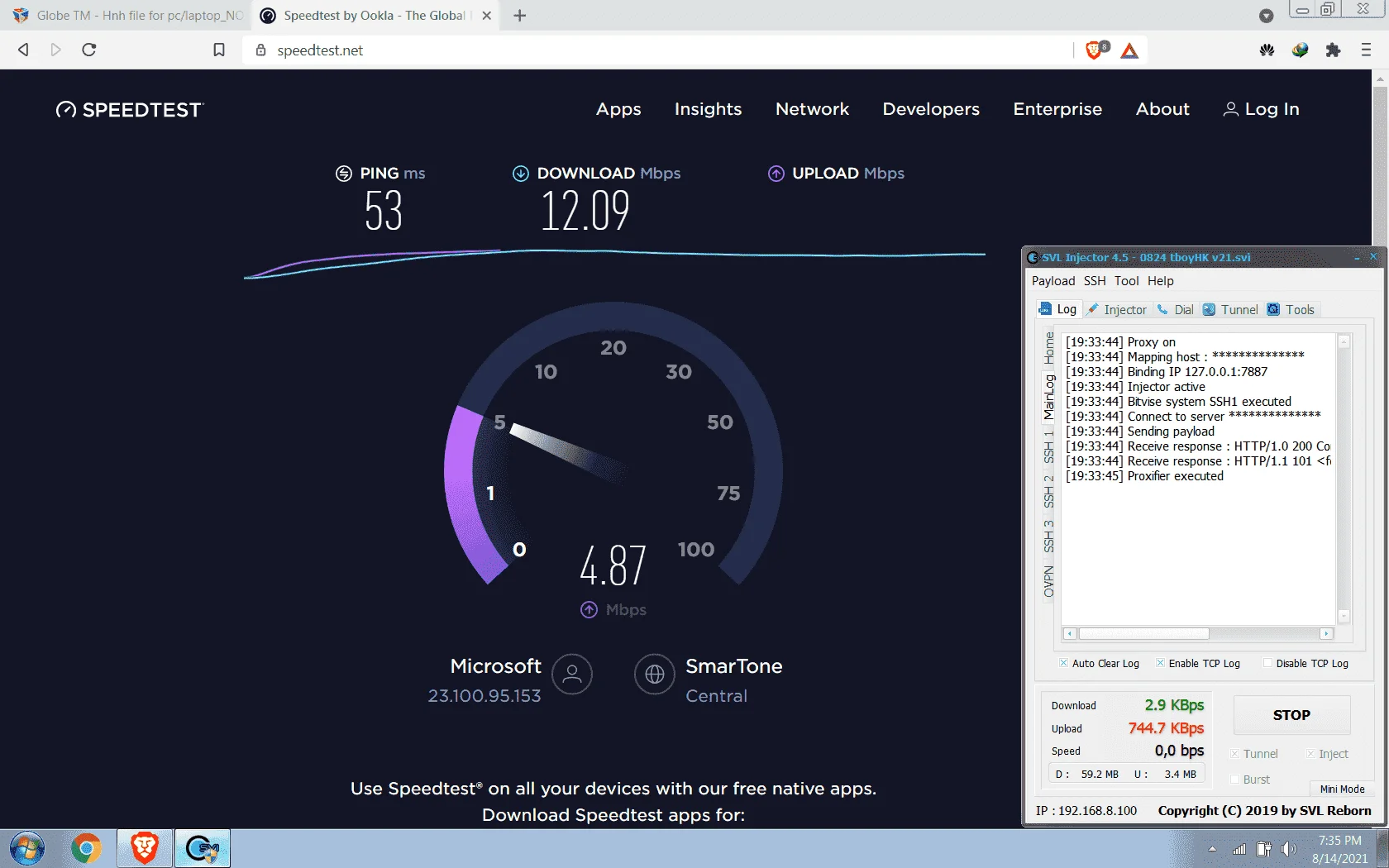Go to Insights section
The height and width of the screenshot is (868, 1389).
tap(708, 109)
